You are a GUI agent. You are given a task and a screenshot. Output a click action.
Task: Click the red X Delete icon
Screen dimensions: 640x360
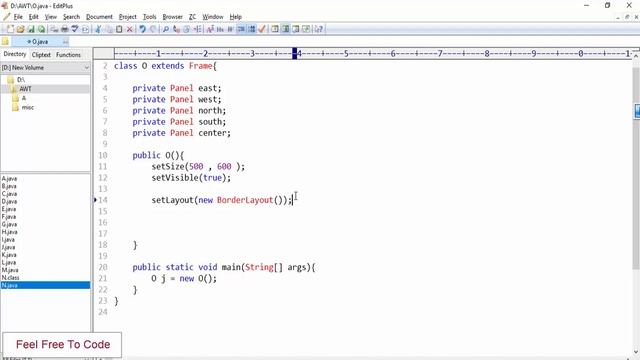(129, 29)
